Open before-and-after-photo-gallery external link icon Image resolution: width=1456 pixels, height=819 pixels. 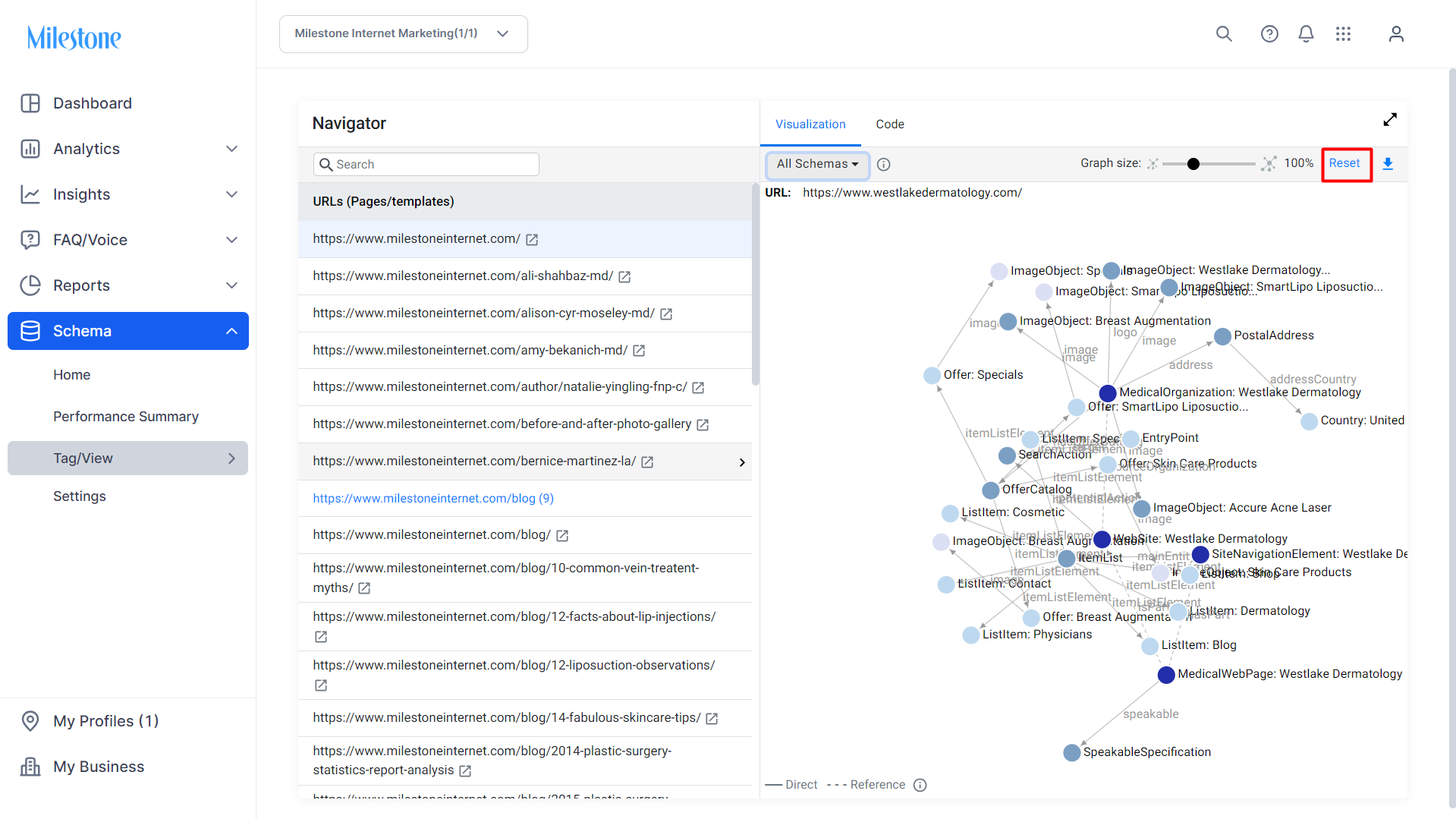703,425
